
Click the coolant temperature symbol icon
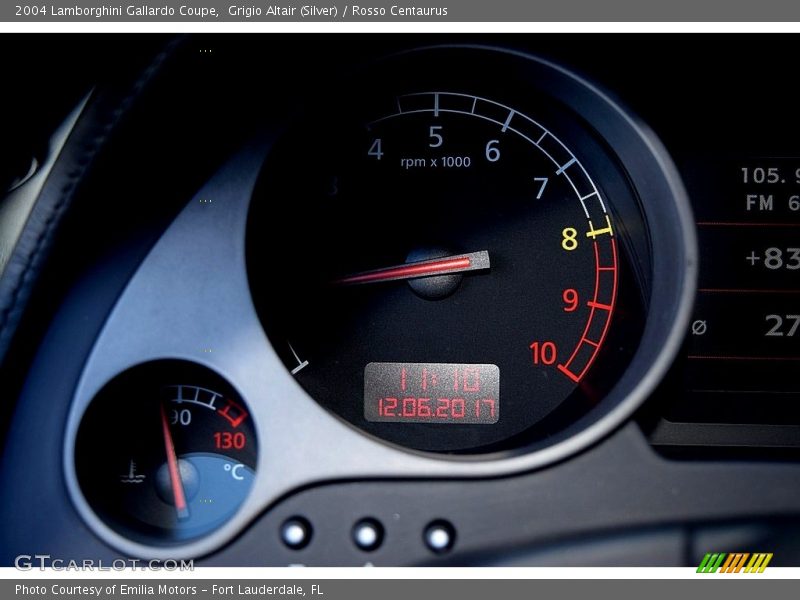pos(133,472)
